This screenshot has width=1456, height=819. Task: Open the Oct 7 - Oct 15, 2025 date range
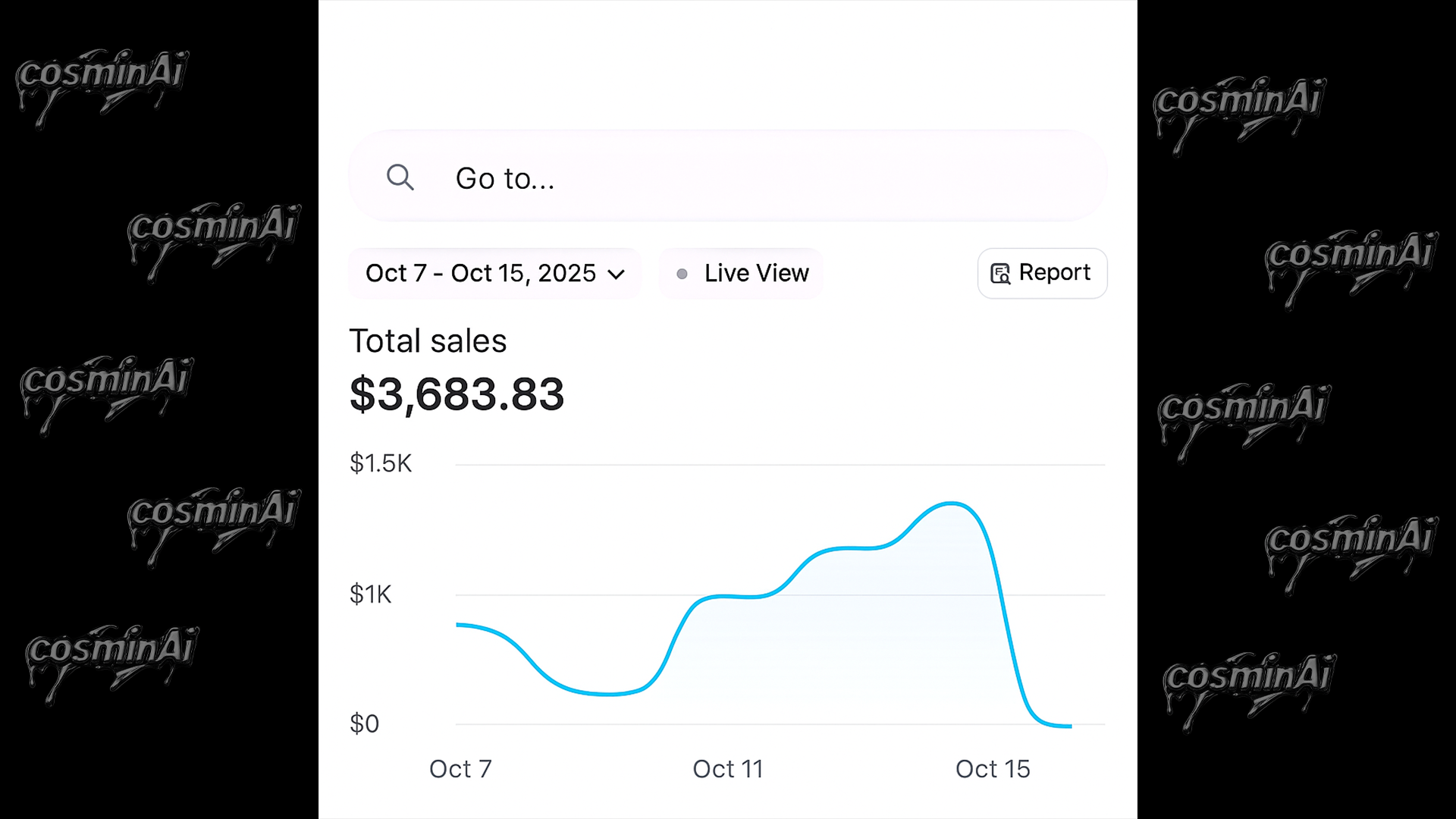point(481,273)
